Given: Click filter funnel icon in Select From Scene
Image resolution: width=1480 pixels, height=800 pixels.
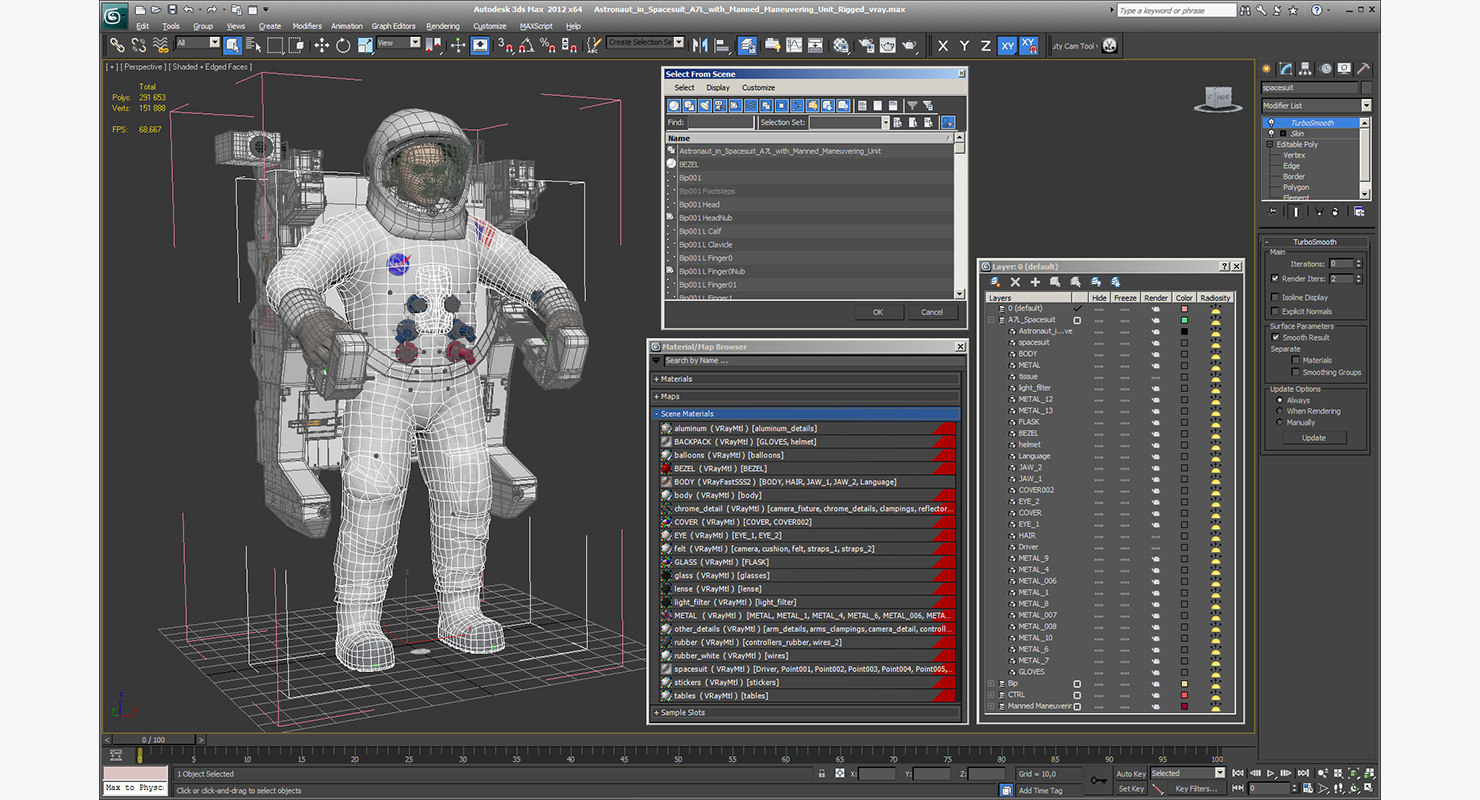Looking at the screenshot, I should (911, 105).
